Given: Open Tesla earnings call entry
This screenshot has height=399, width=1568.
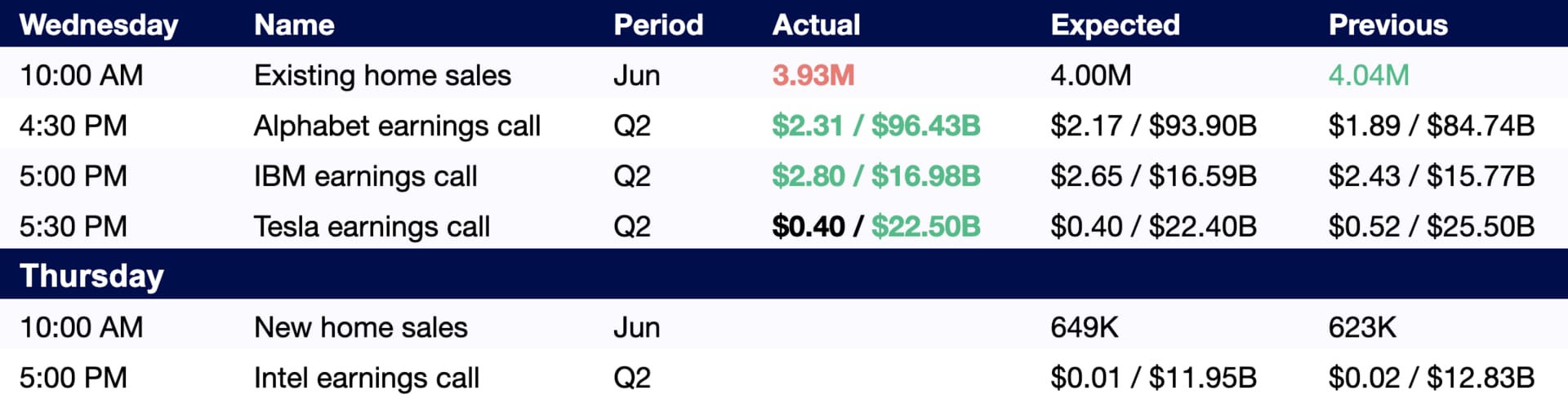Looking at the screenshot, I should (372, 227).
